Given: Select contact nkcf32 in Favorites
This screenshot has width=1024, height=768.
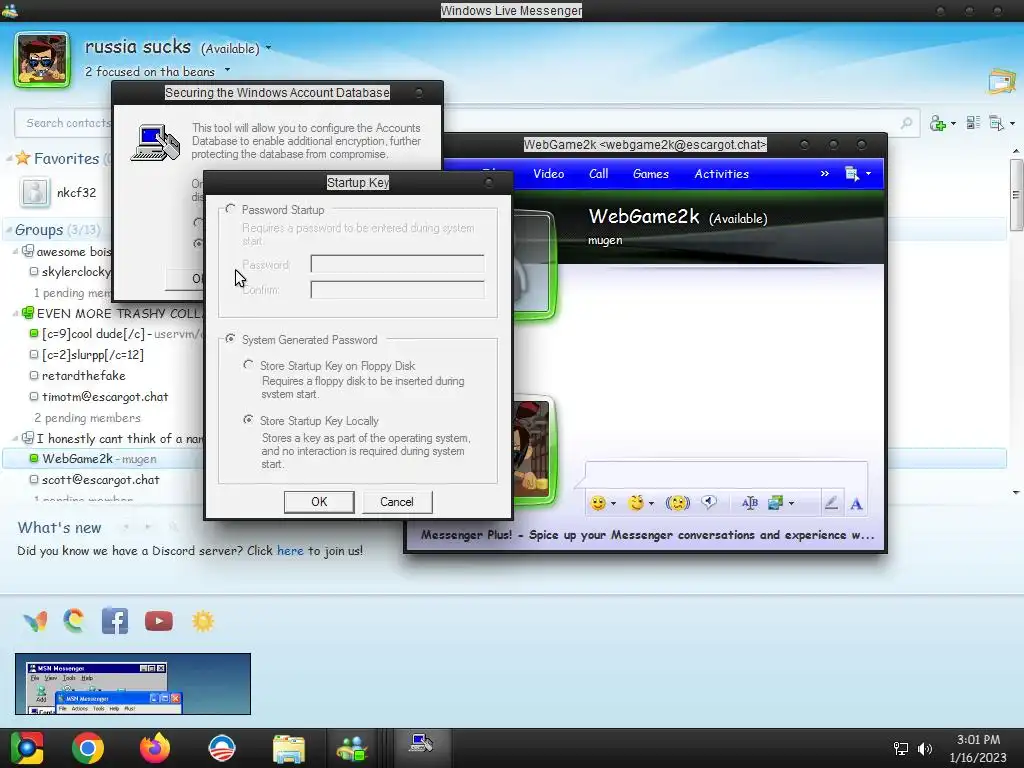Looking at the screenshot, I should [x=76, y=193].
